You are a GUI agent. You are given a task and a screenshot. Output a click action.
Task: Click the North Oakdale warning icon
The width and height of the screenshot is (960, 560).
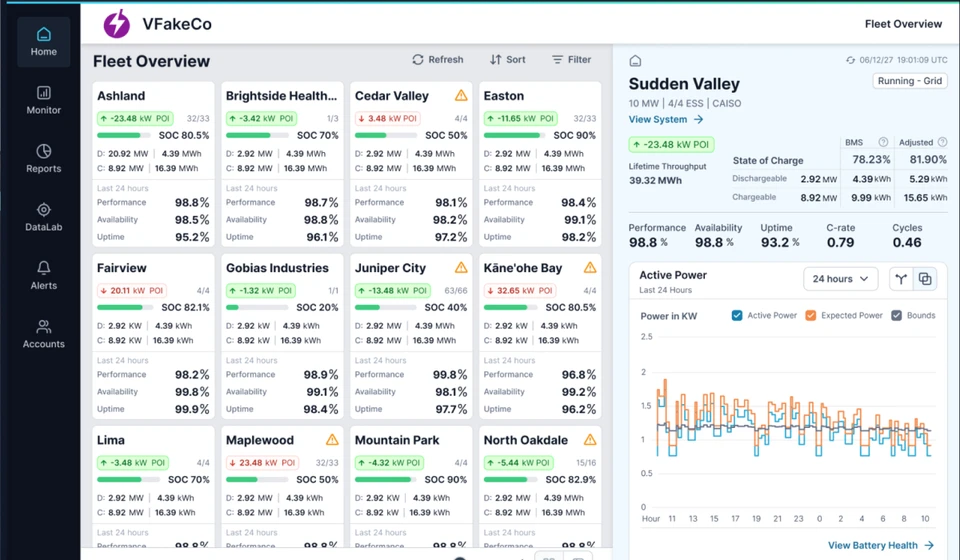click(x=590, y=439)
